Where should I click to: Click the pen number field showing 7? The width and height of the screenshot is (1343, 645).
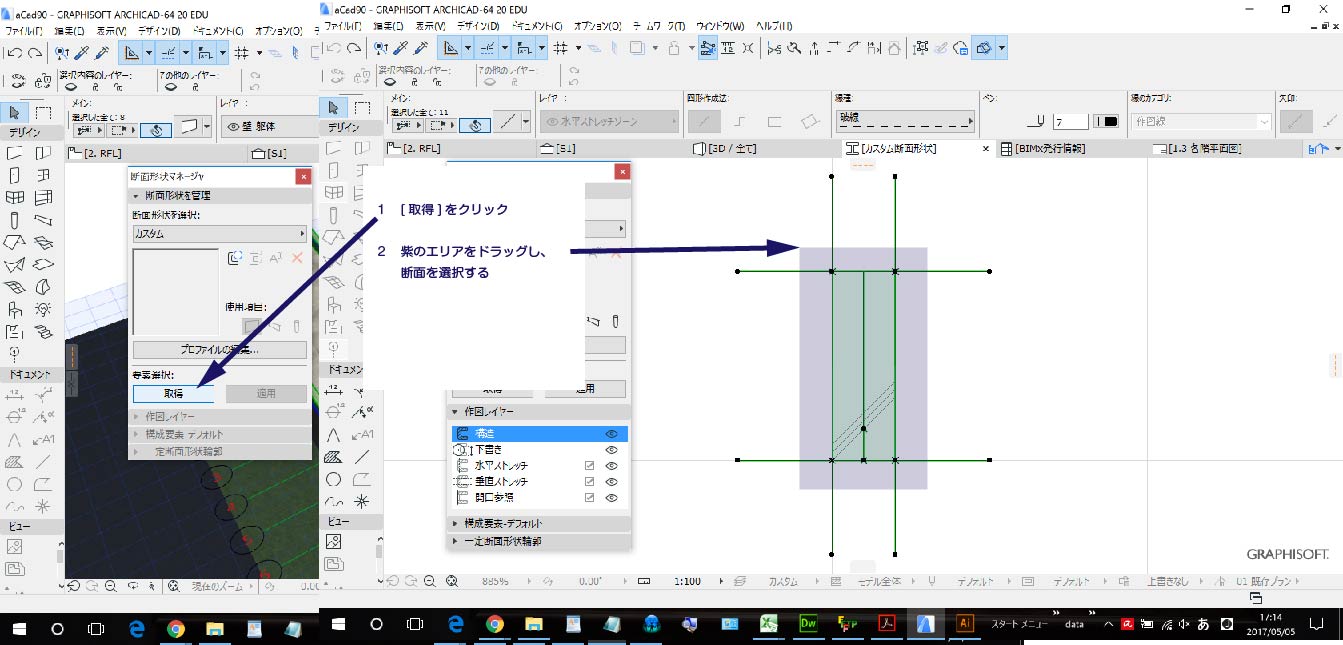point(1070,121)
